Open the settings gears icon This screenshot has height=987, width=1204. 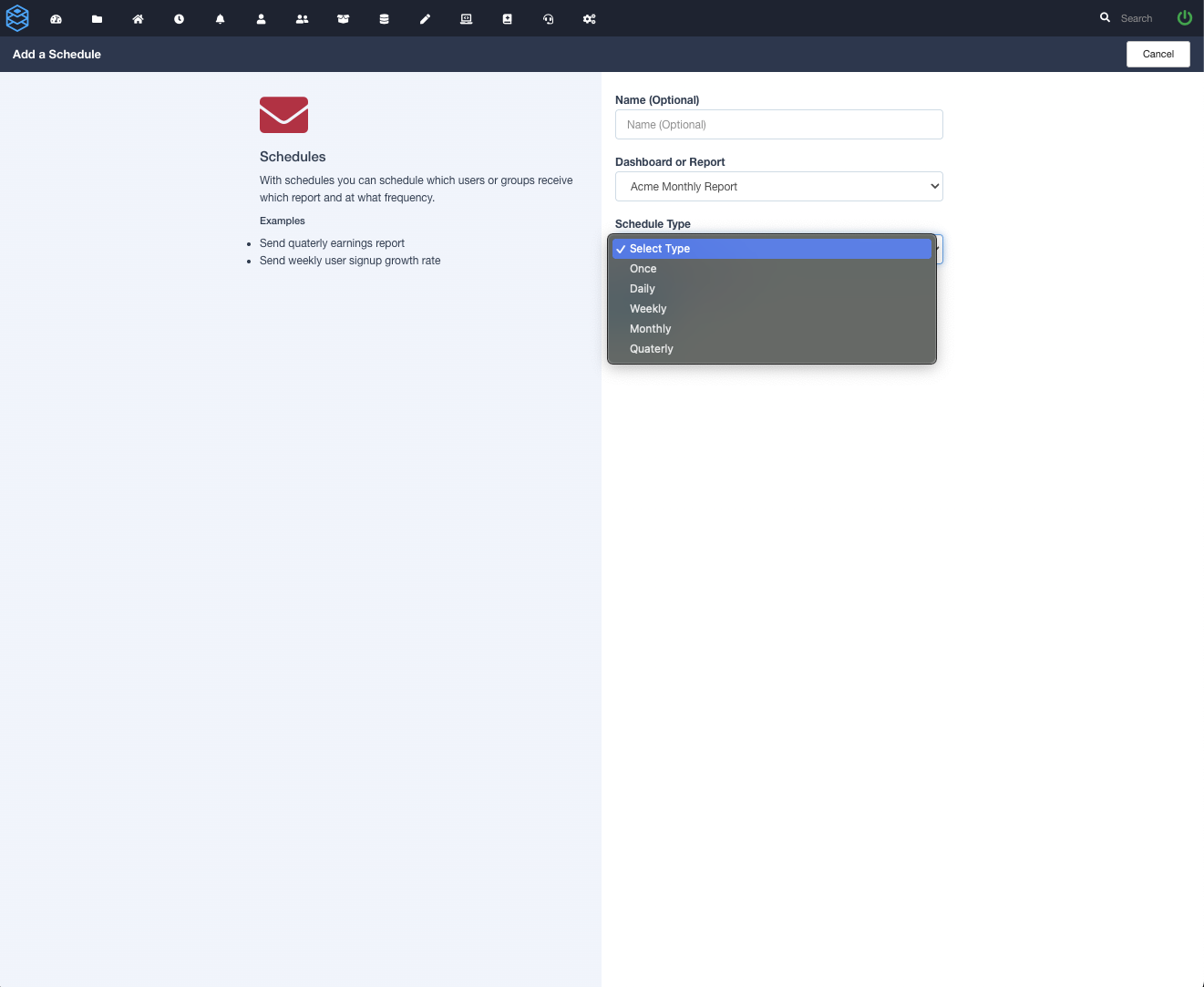coord(589,18)
